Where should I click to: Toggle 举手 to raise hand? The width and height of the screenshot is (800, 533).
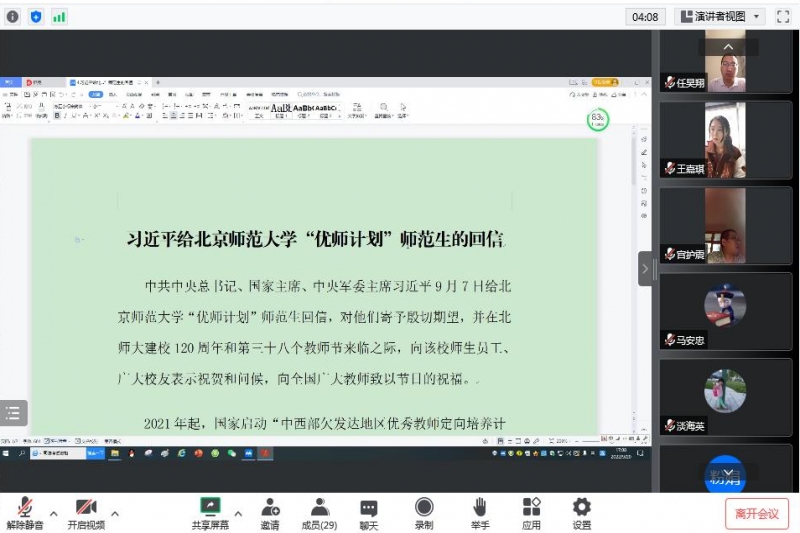point(480,513)
